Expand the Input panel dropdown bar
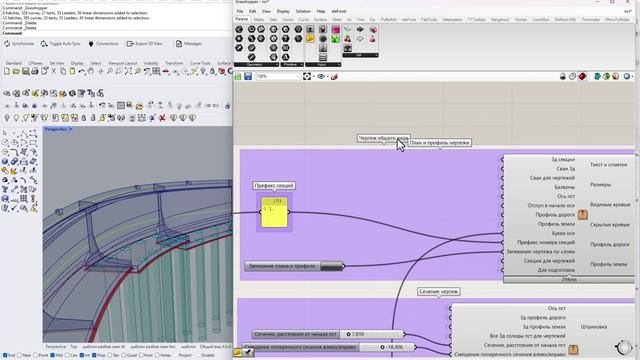This screenshot has height=360, width=640. (x=323, y=64)
